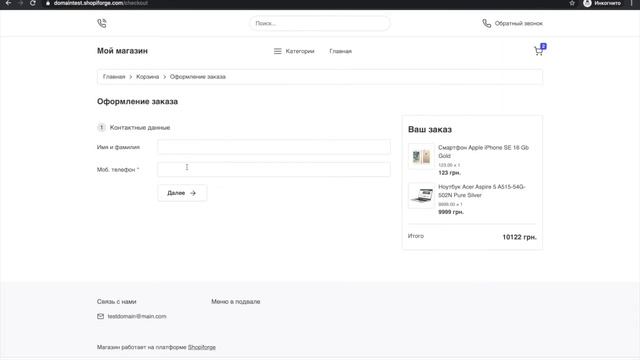Bookmark the page with the star icon
This screenshot has height=360, width=640.
coord(572,3)
